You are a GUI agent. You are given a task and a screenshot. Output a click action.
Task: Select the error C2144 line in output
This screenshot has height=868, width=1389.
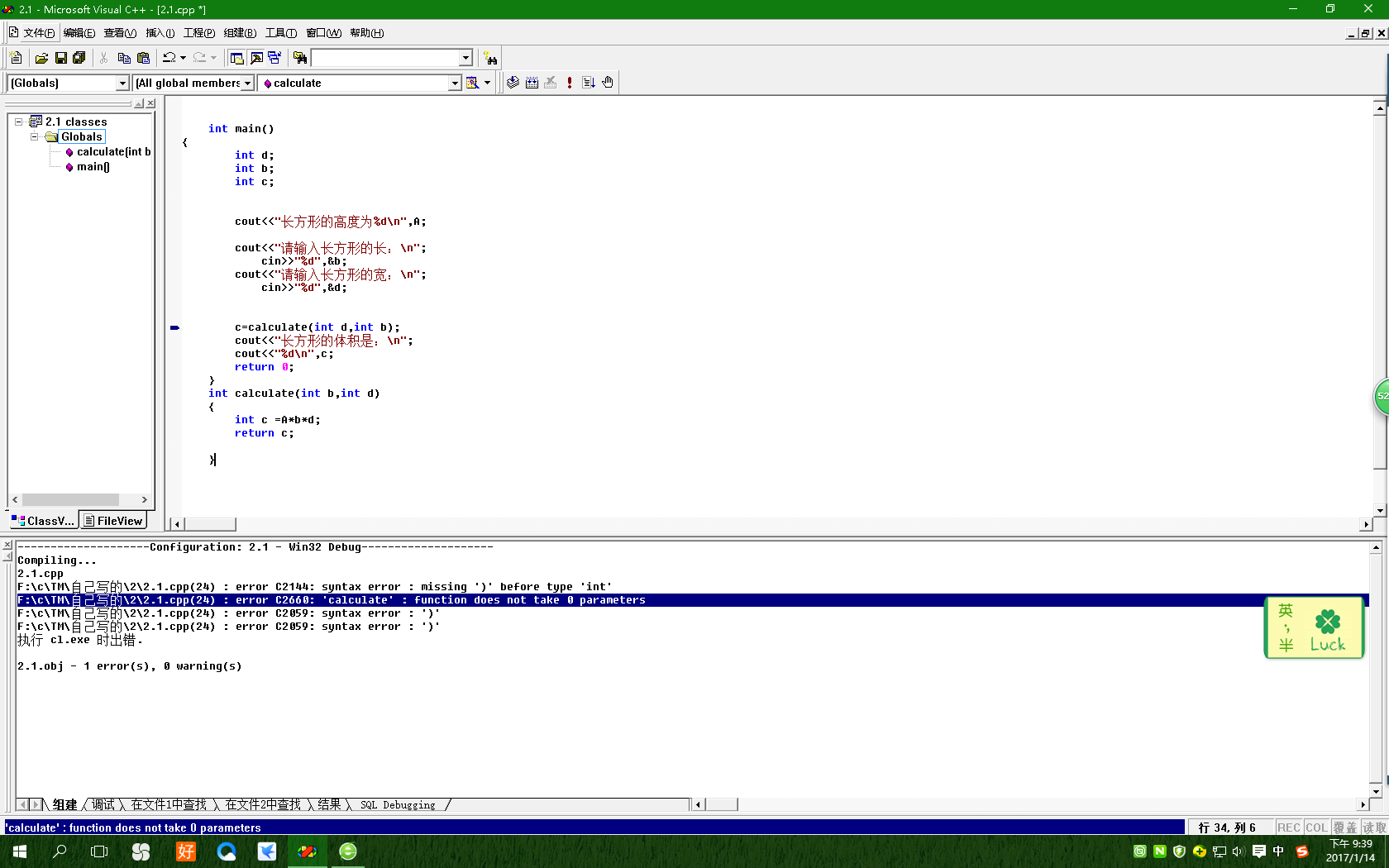click(x=314, y=587)
